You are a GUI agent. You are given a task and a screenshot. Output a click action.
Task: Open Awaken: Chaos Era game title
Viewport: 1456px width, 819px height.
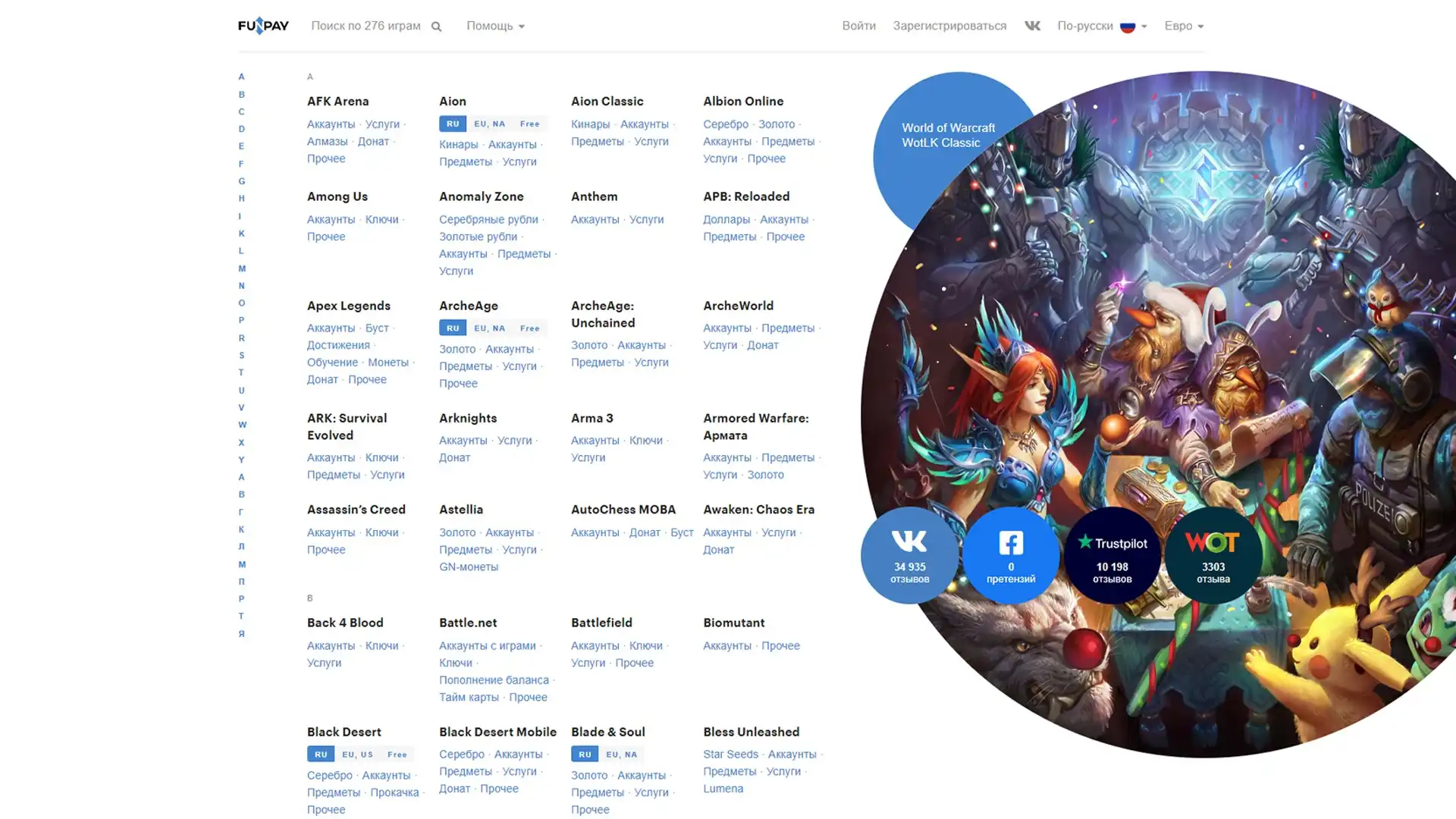(758, 510)
